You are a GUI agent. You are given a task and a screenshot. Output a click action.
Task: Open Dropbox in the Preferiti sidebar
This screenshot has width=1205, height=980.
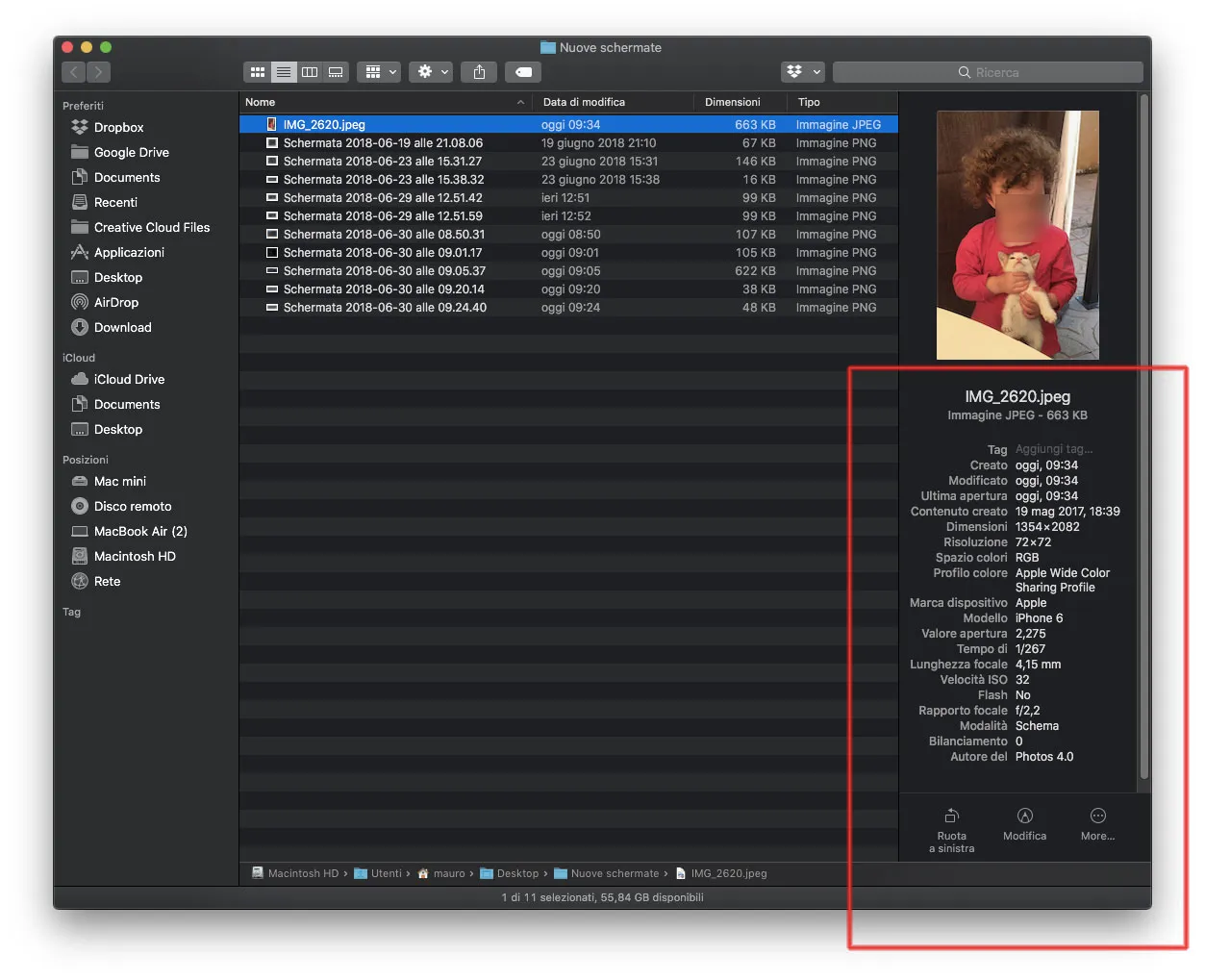pyautogui.click(x=117, y=127)
